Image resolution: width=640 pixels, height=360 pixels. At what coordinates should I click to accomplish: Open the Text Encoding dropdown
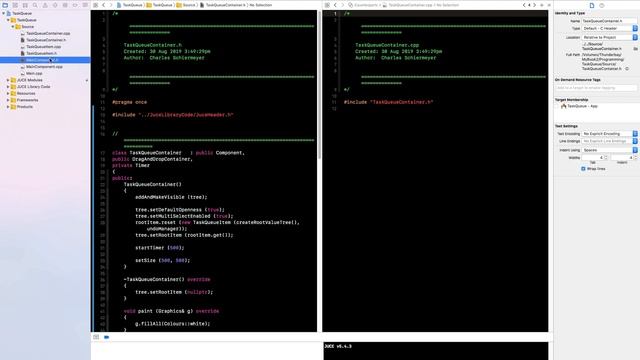(x=609, y=134)
